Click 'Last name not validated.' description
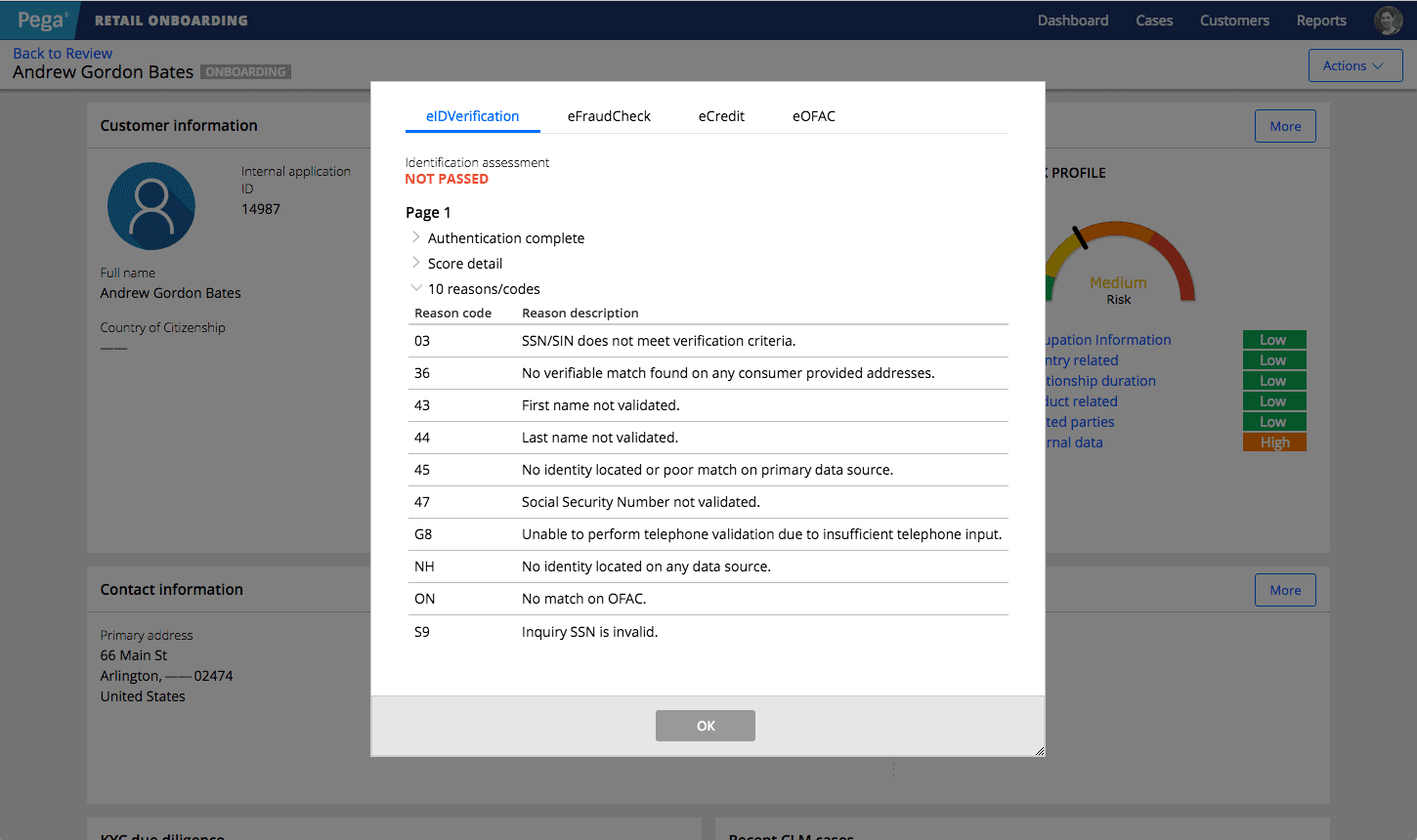Image resolution: width=1417 pixels, height=840 pixels. [x=600, y=438]
